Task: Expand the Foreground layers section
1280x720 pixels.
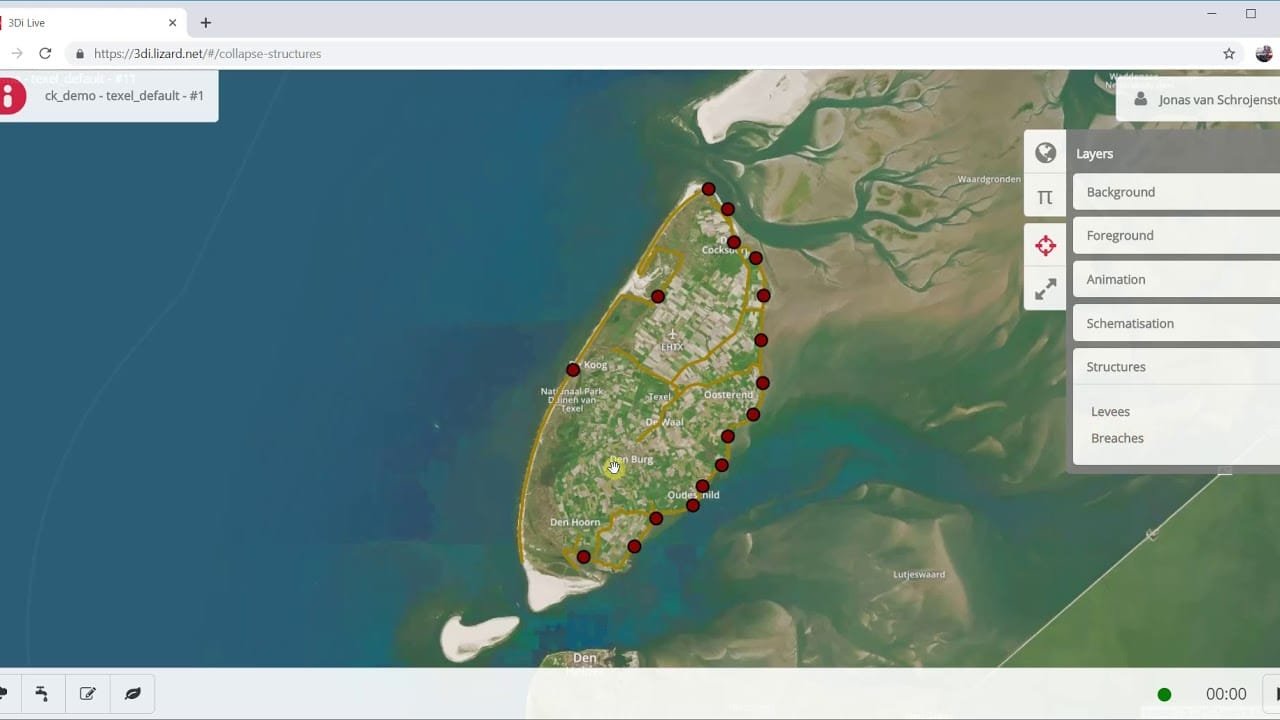Action: tap(1176, 236)
